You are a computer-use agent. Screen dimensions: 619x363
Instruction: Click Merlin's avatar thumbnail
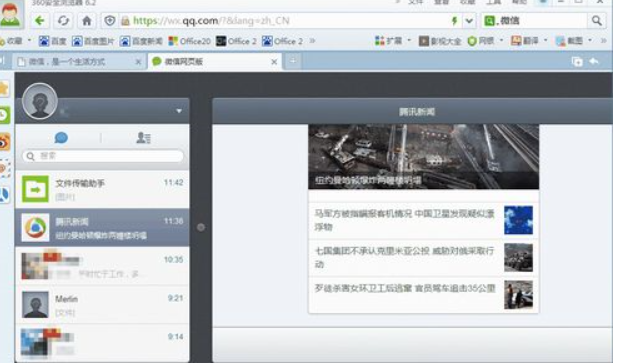(x=35, y=305)
